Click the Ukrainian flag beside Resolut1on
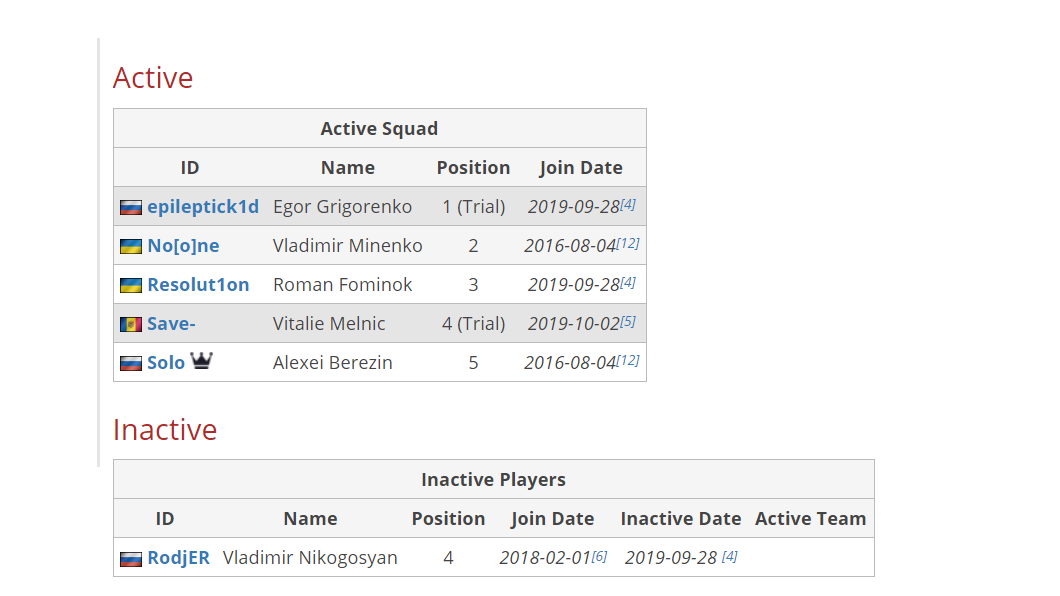This screenshot has width=1060, height=596. click(131, 286)
